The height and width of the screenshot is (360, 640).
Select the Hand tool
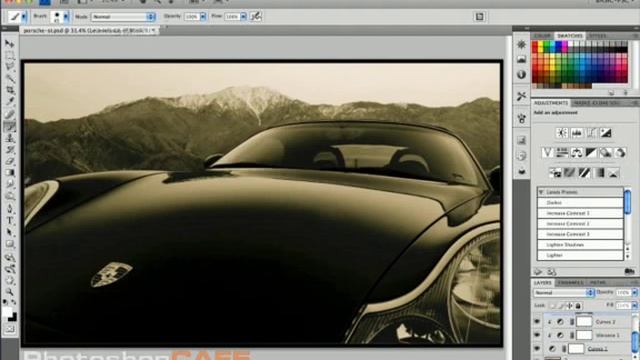[x=10, y=281]
